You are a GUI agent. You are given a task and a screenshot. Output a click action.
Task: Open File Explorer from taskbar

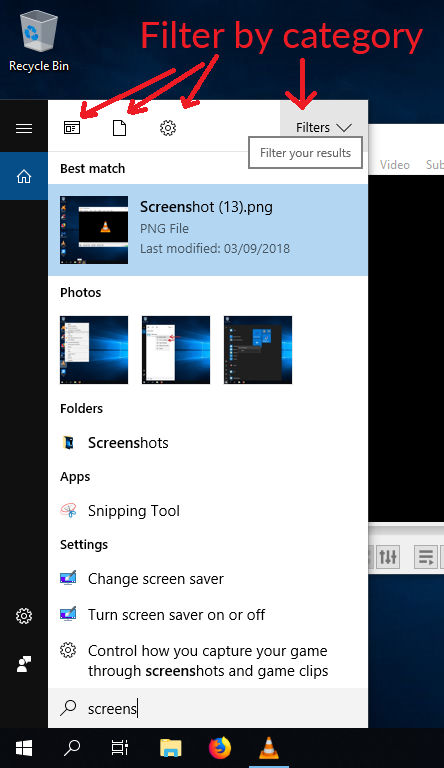pos(171,748)
